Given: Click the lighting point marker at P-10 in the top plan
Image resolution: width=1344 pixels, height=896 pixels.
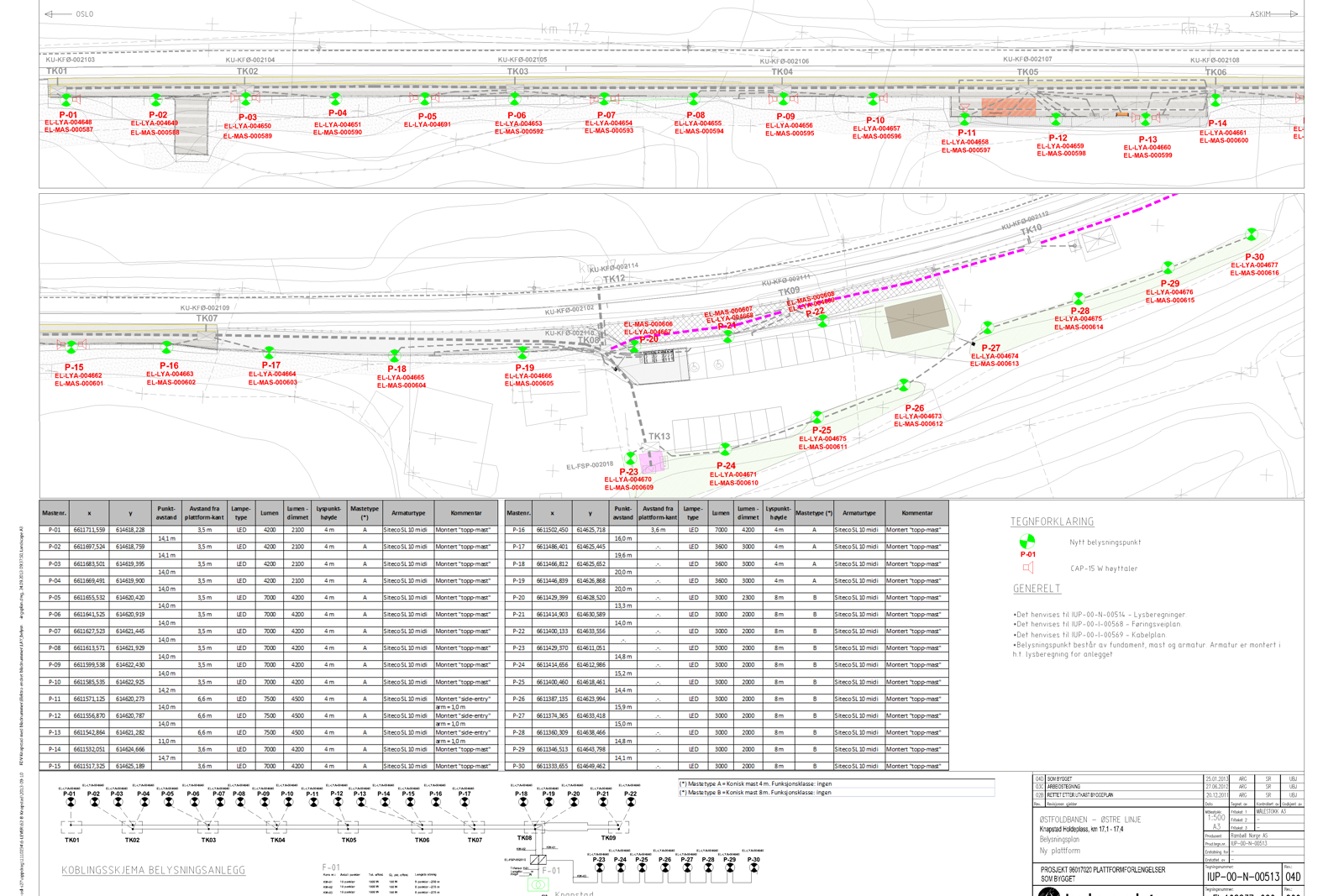Looking at the screenshot, I should point(874,99).
